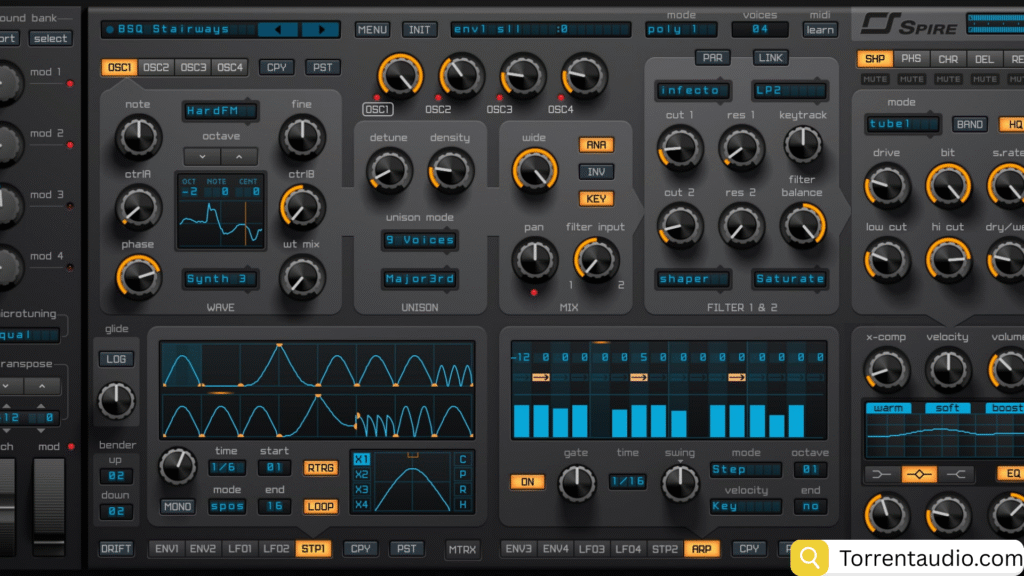Image resolution: width=1024 pixels, height=576 pixels.
Task: Click the BSQ Stairways preset name field
Action: pos(180,30)
